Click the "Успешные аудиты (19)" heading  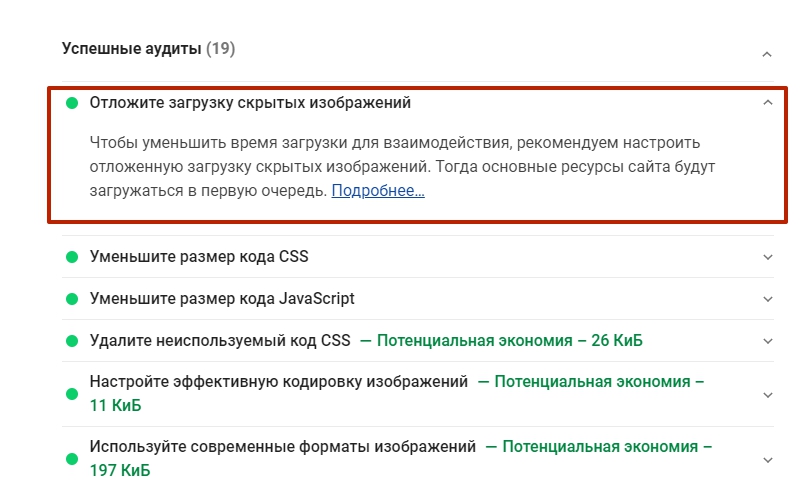point(148,48)
